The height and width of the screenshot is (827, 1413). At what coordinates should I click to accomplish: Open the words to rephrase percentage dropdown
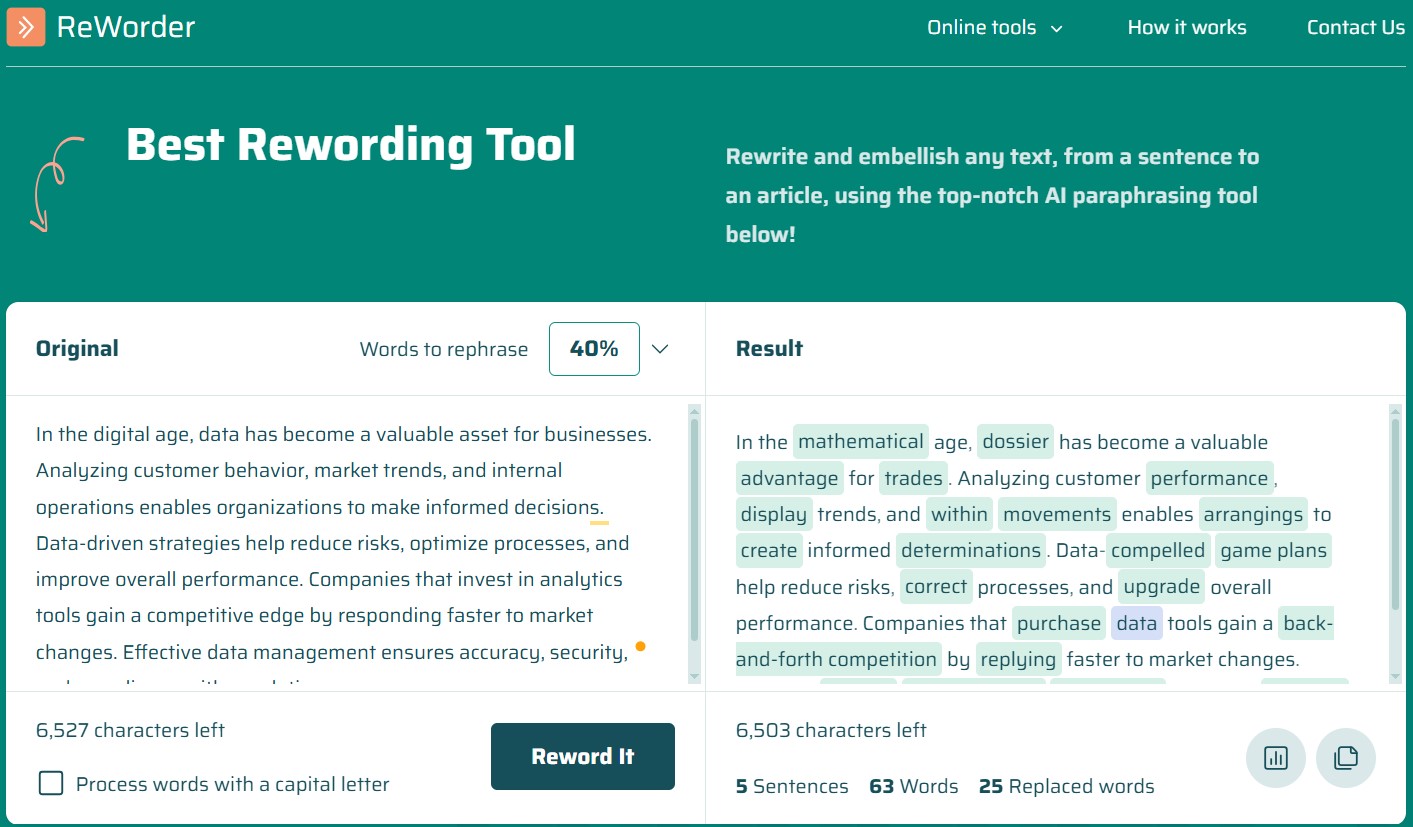[659, 348]
